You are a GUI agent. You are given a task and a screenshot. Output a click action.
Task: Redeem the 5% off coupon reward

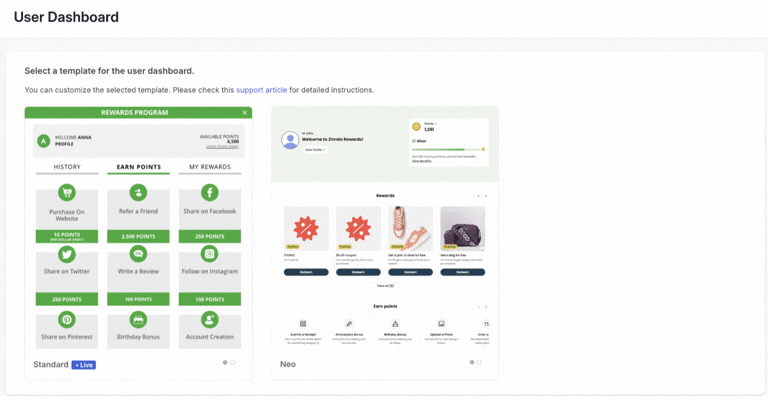[359, 272]
